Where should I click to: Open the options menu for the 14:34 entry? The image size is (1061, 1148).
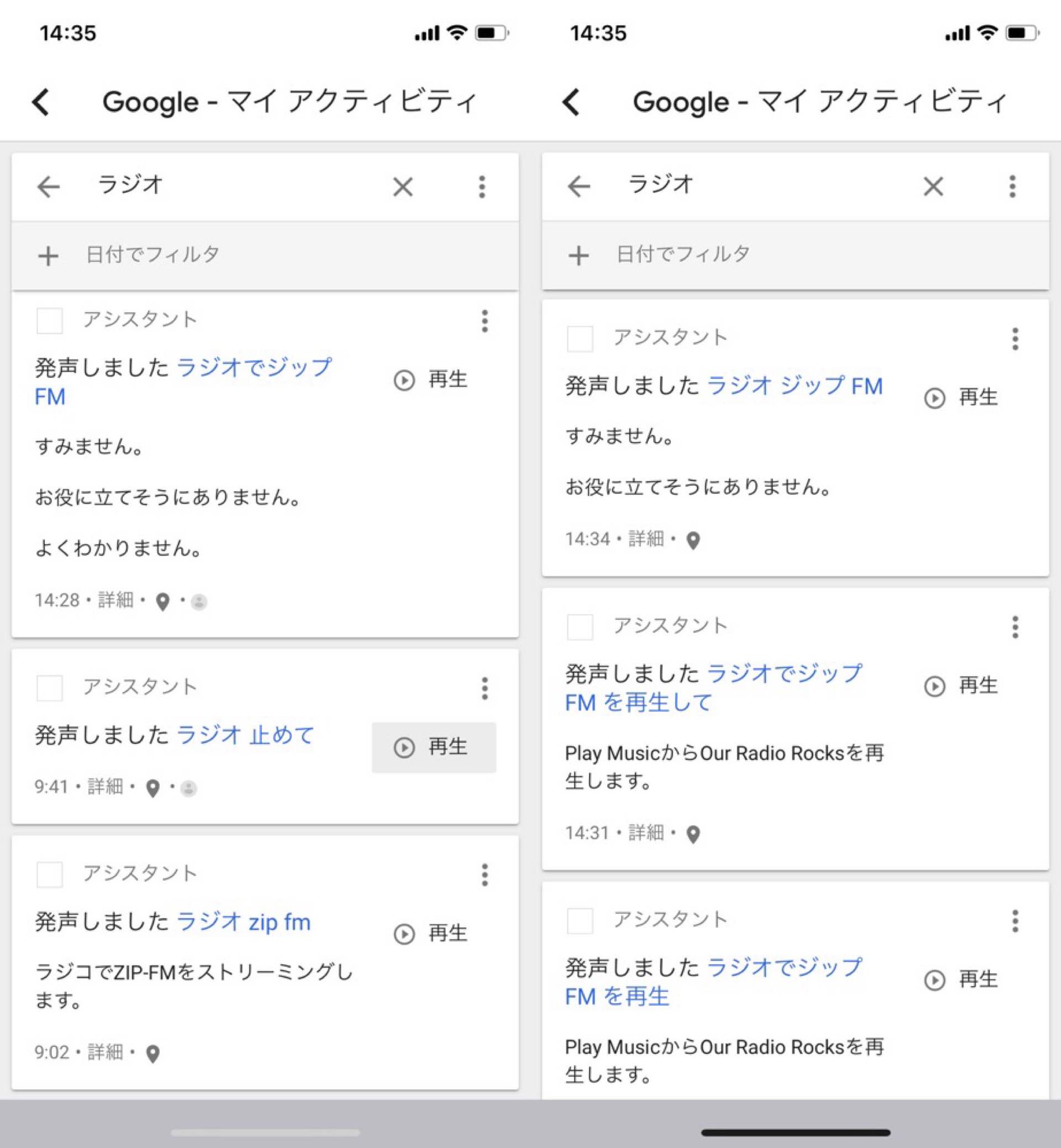pos(1015,339)
